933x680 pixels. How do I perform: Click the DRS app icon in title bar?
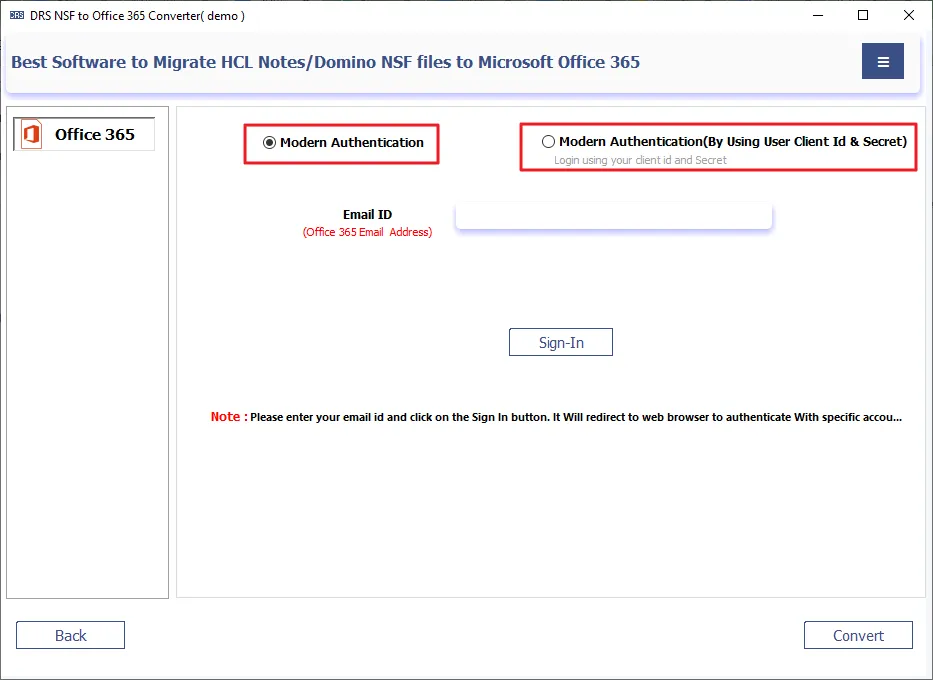(17, 15)
